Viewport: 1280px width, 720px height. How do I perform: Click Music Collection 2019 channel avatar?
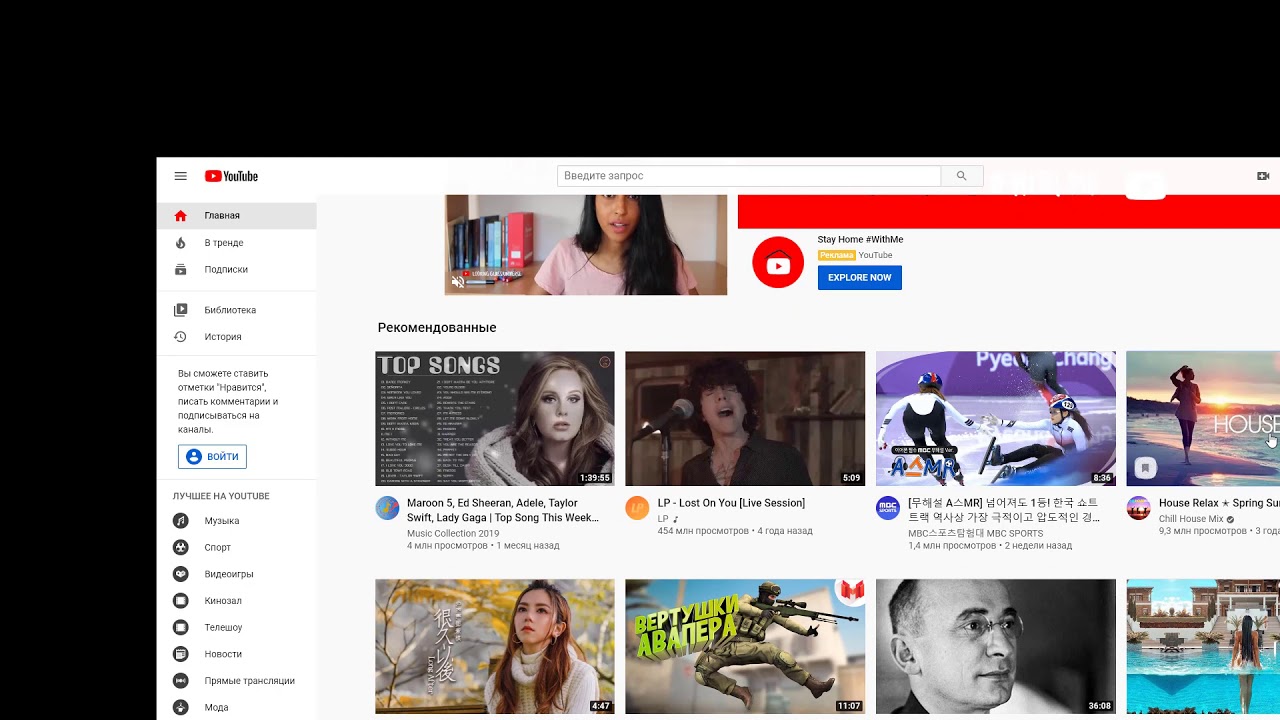[387, 508]
